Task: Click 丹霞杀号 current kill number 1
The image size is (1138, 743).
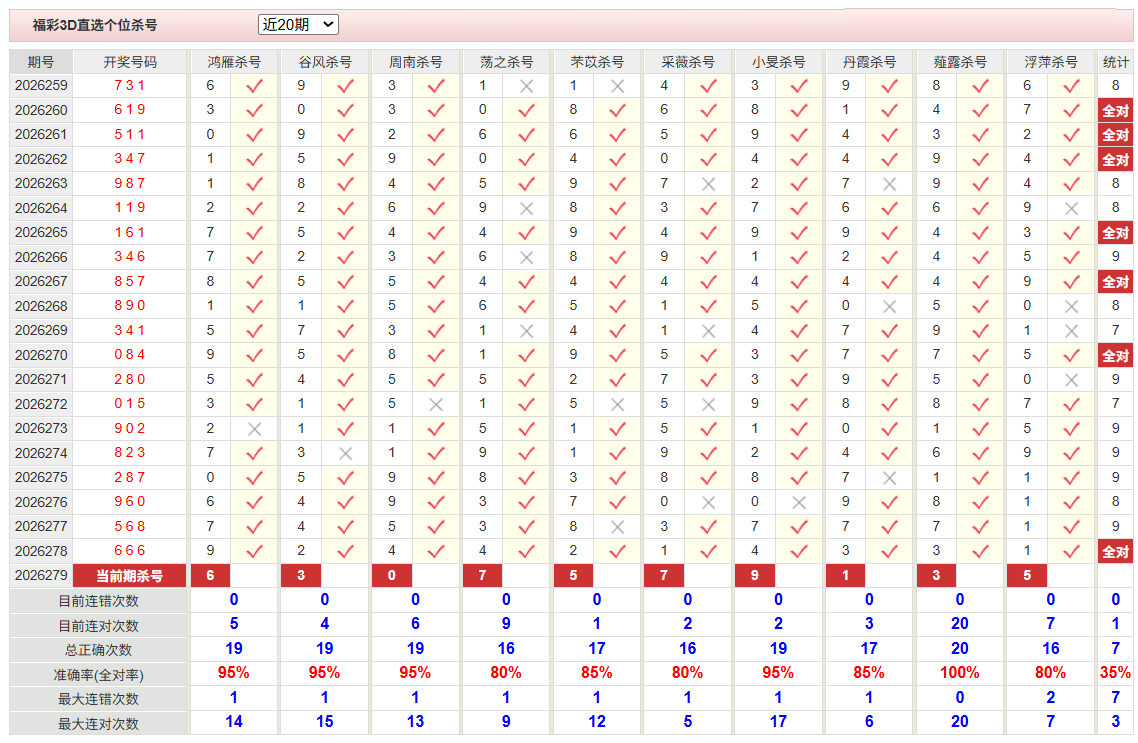Action: point(846,576)
